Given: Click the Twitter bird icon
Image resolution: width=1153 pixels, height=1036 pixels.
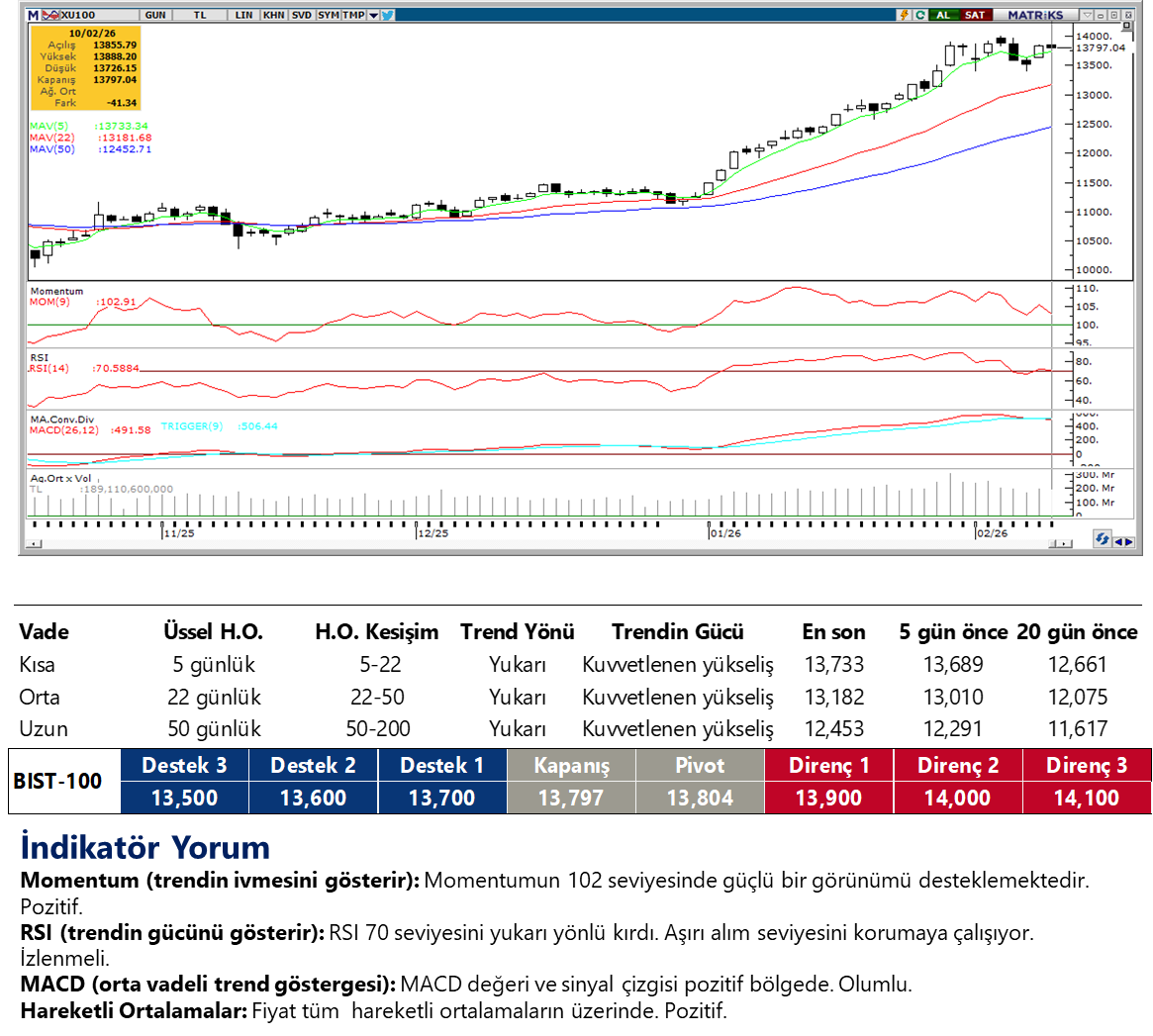Looking at the screenshot, I should [x=387, y=15].
